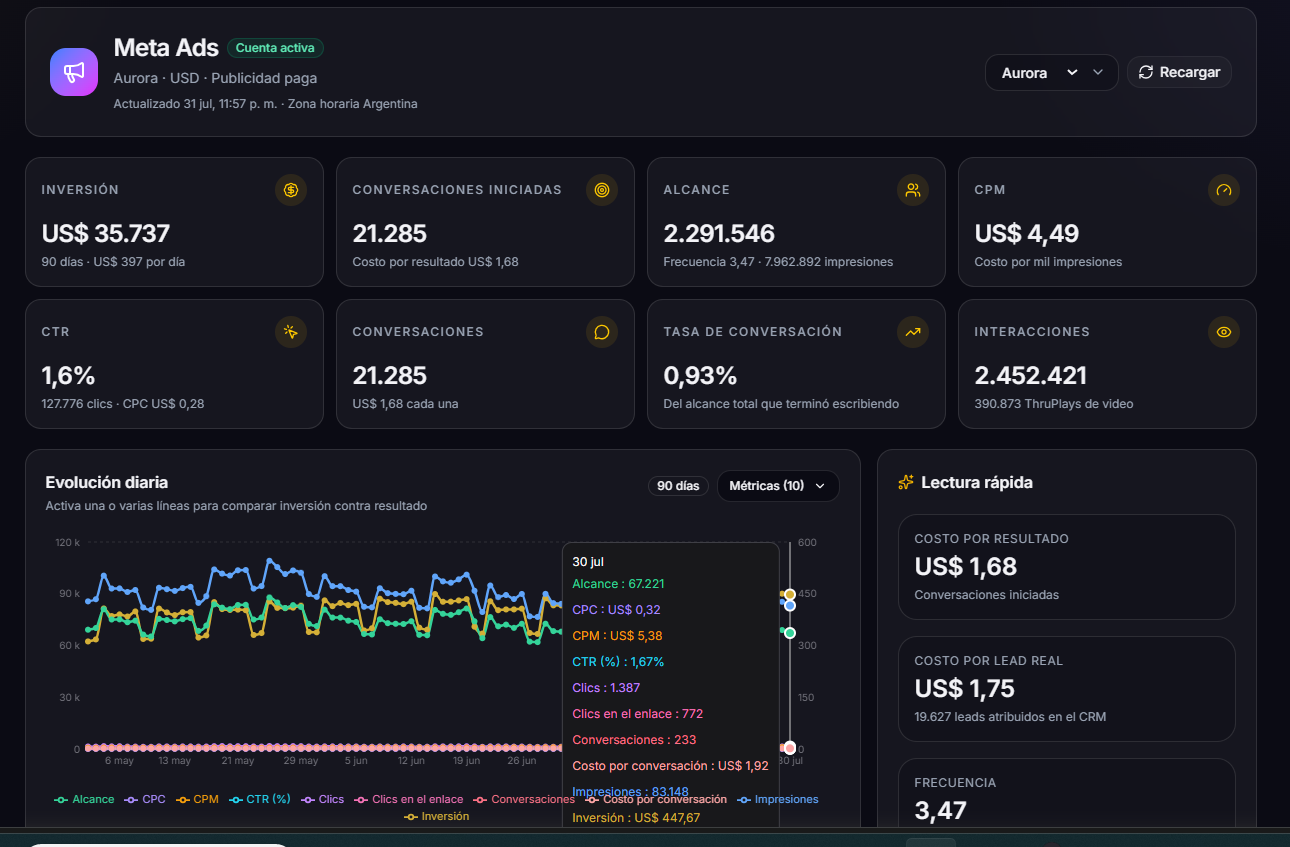Click the gauge icon in CPM card
The image size is (1290, 847).
point(1224,190)
